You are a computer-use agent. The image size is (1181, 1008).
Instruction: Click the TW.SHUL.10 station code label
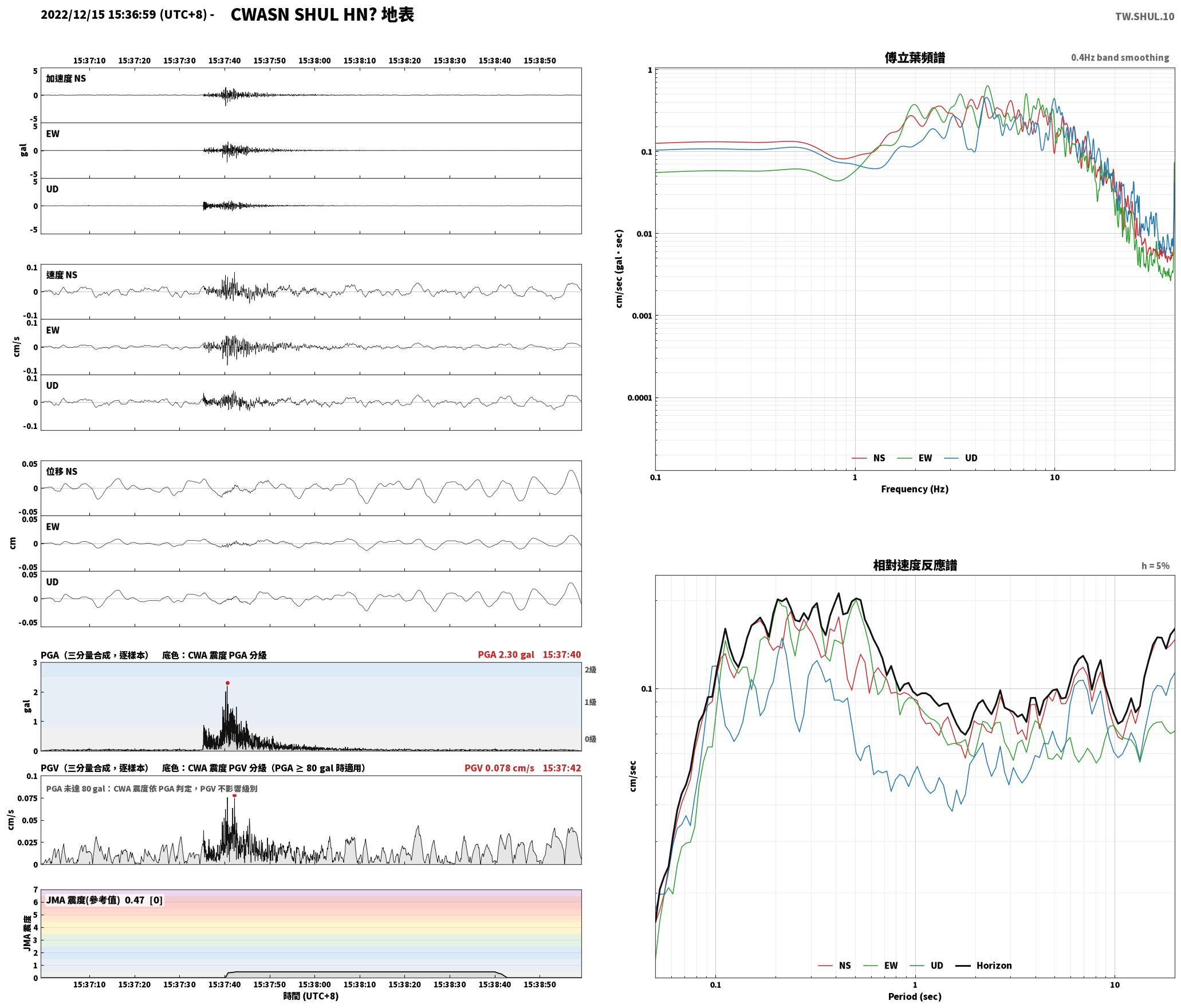pyautogui.click(x=1144, y=17)
